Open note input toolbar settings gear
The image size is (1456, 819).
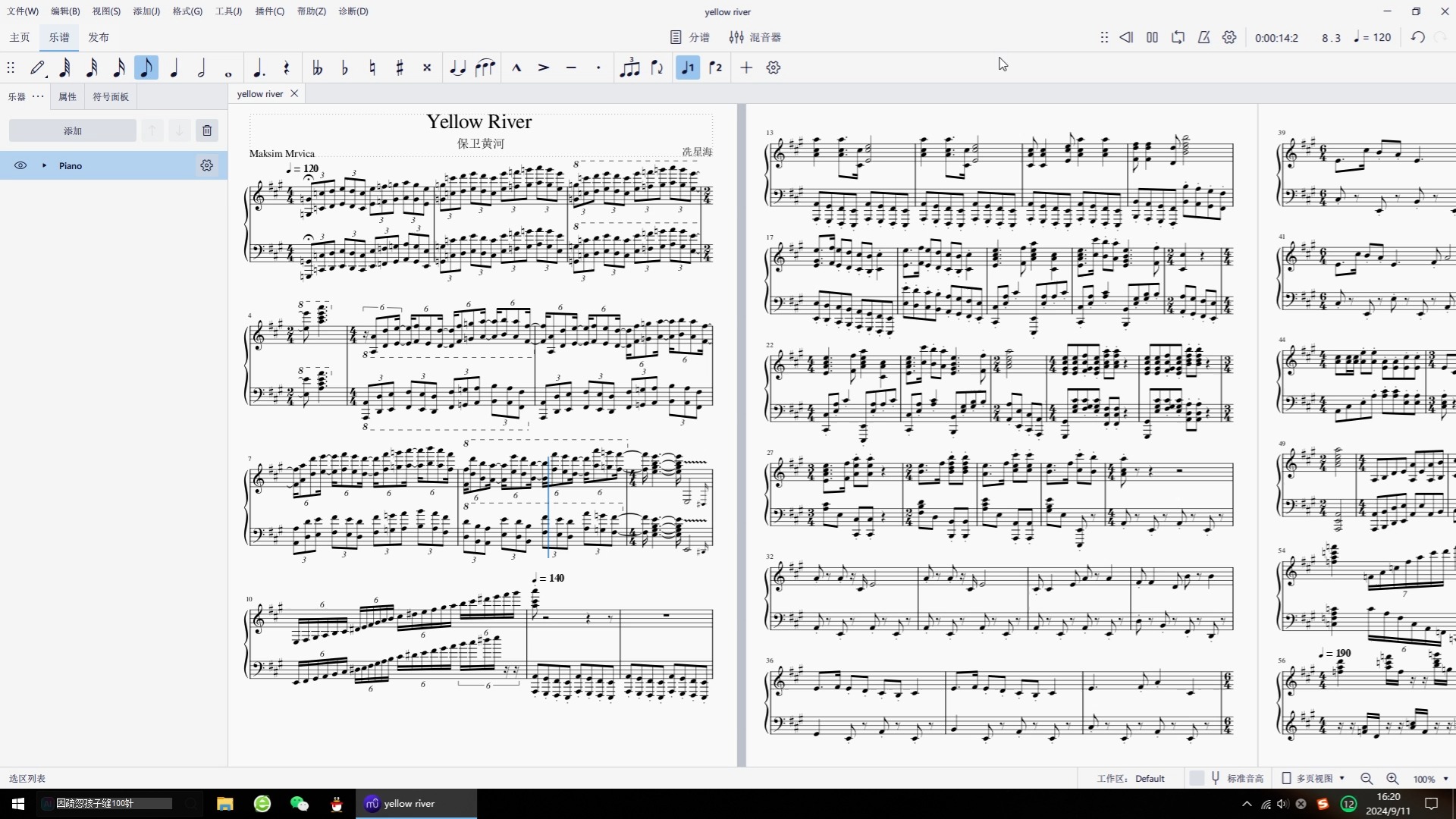(x=773, y=67)
